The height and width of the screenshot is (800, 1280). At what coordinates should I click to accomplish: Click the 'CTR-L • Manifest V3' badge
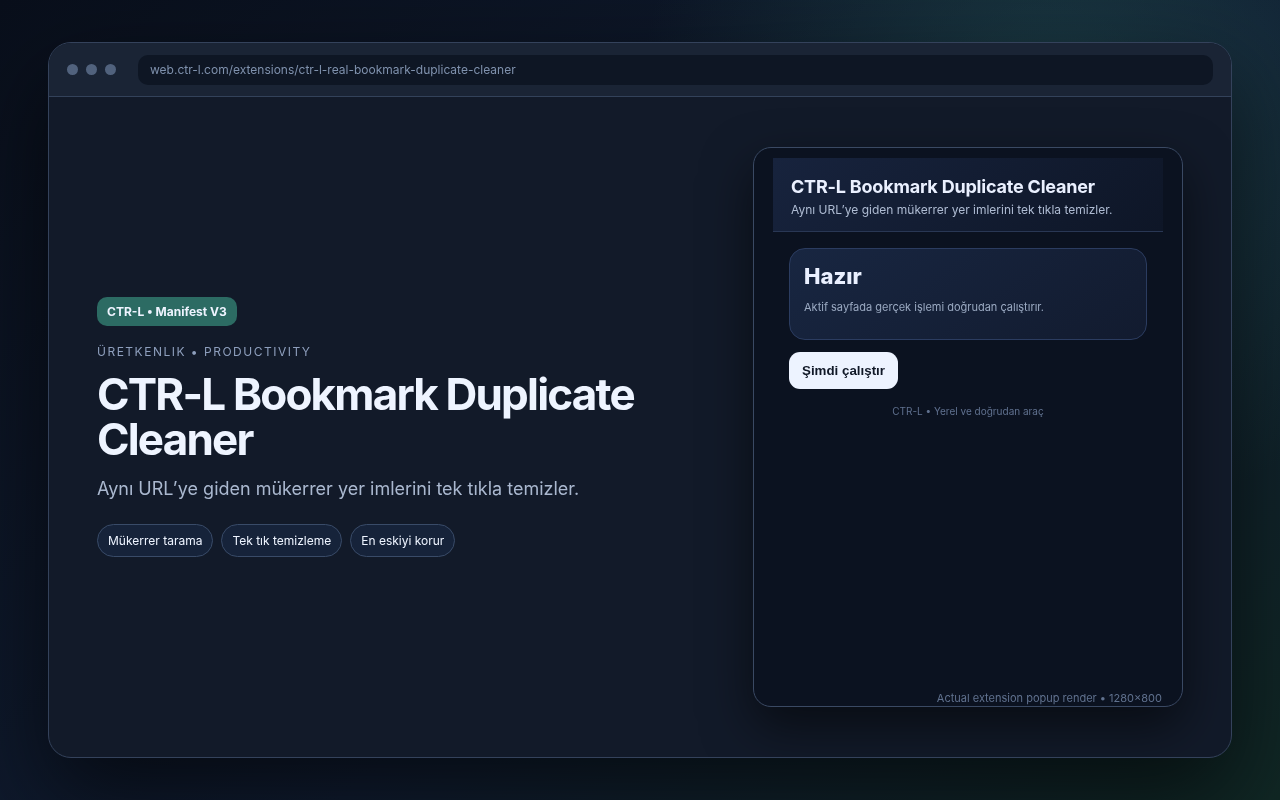click(x=167, y=312)
